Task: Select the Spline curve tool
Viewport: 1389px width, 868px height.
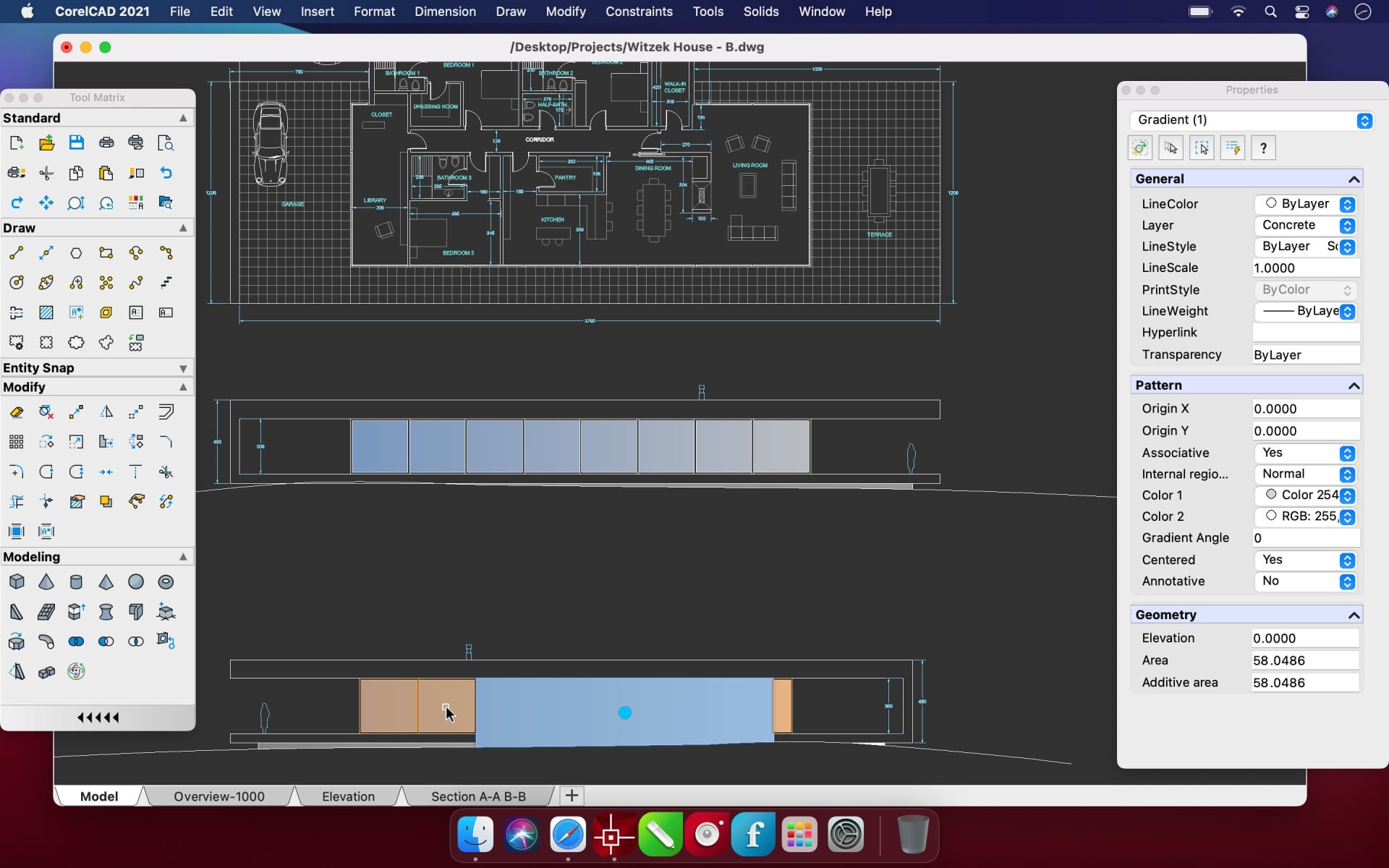Action: [136, 283]
